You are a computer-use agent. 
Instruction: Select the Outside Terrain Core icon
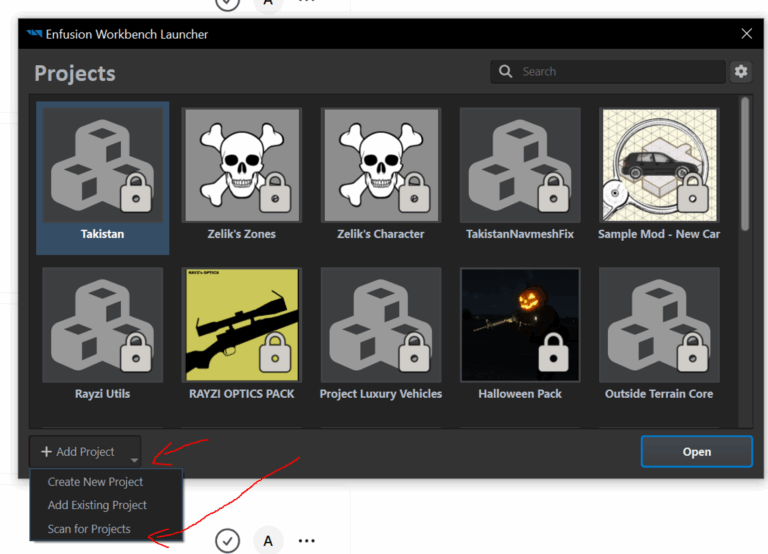point(659,325)
